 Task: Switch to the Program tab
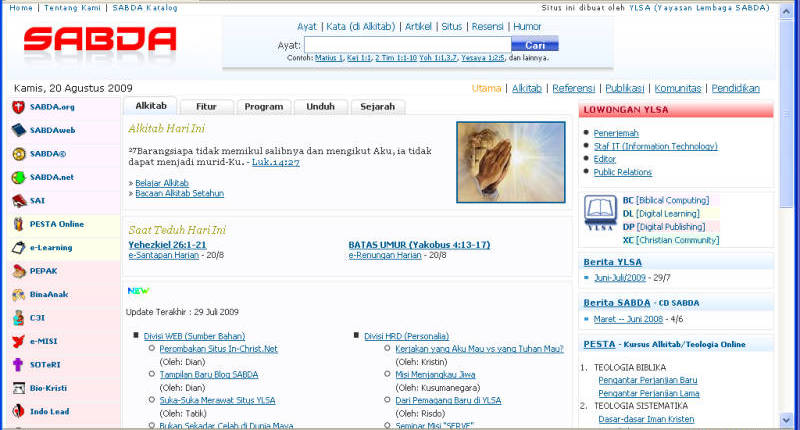(x=263, y=107)
